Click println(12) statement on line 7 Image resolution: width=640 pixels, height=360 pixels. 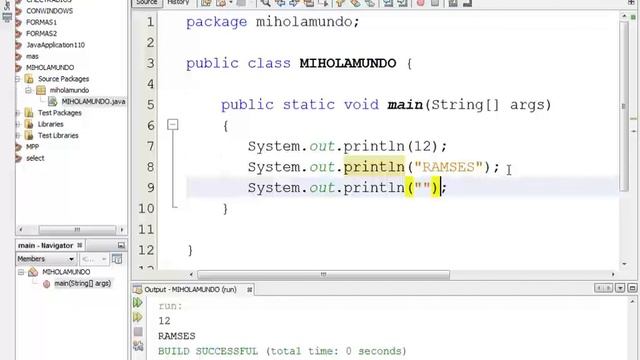pyautogui.click(x=395, y=146)
